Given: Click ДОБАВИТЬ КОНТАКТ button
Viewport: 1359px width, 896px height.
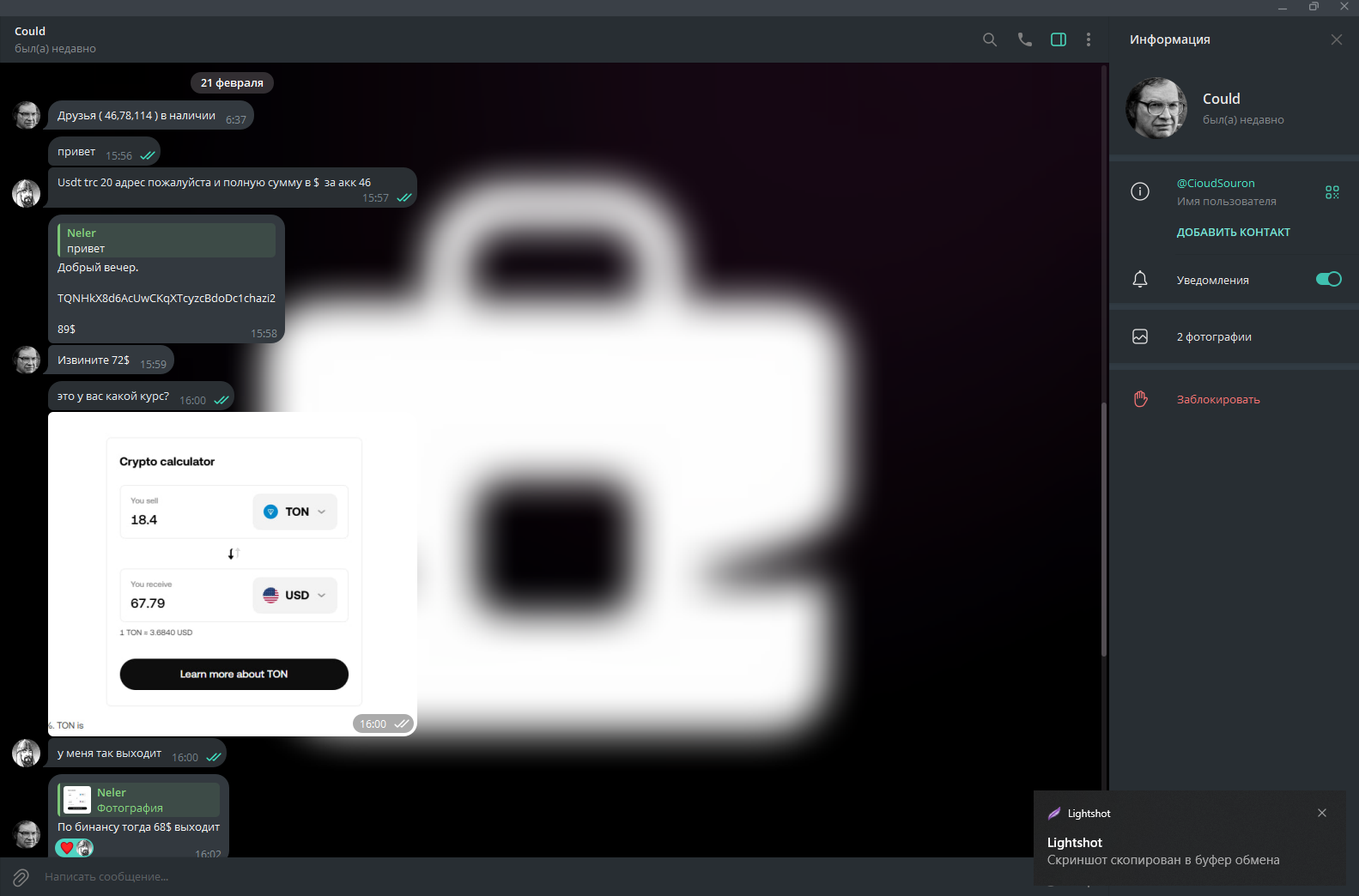Looking at the screenshot, I should pyautogui.click(x=1234, y=232).
